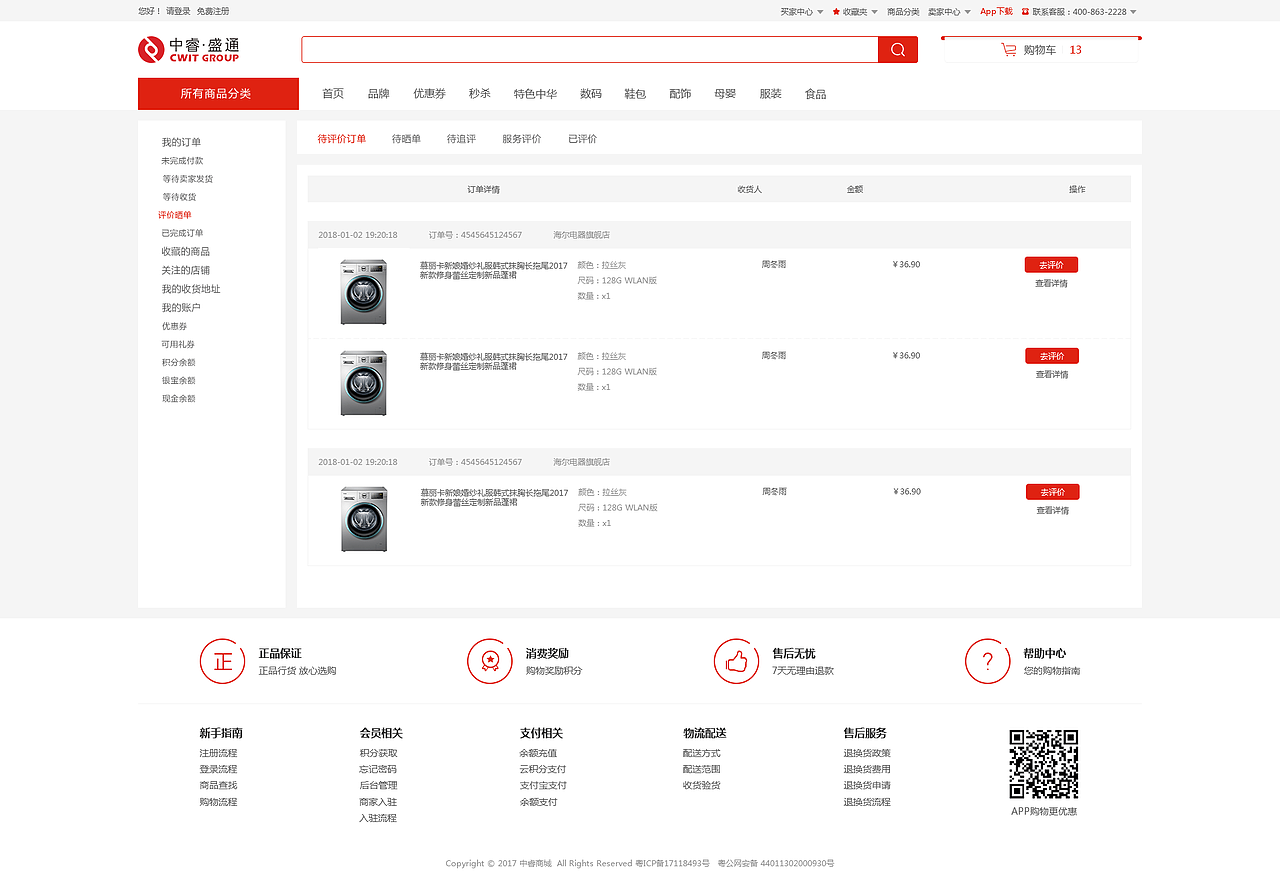Click the 正品保证 circular 正 icon
Screen dimensions: 1280x879
[x=222, y=661]
